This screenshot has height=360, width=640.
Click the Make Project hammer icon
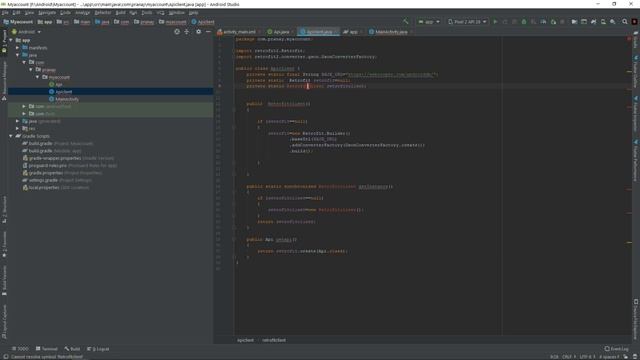[x=405, y=22]
